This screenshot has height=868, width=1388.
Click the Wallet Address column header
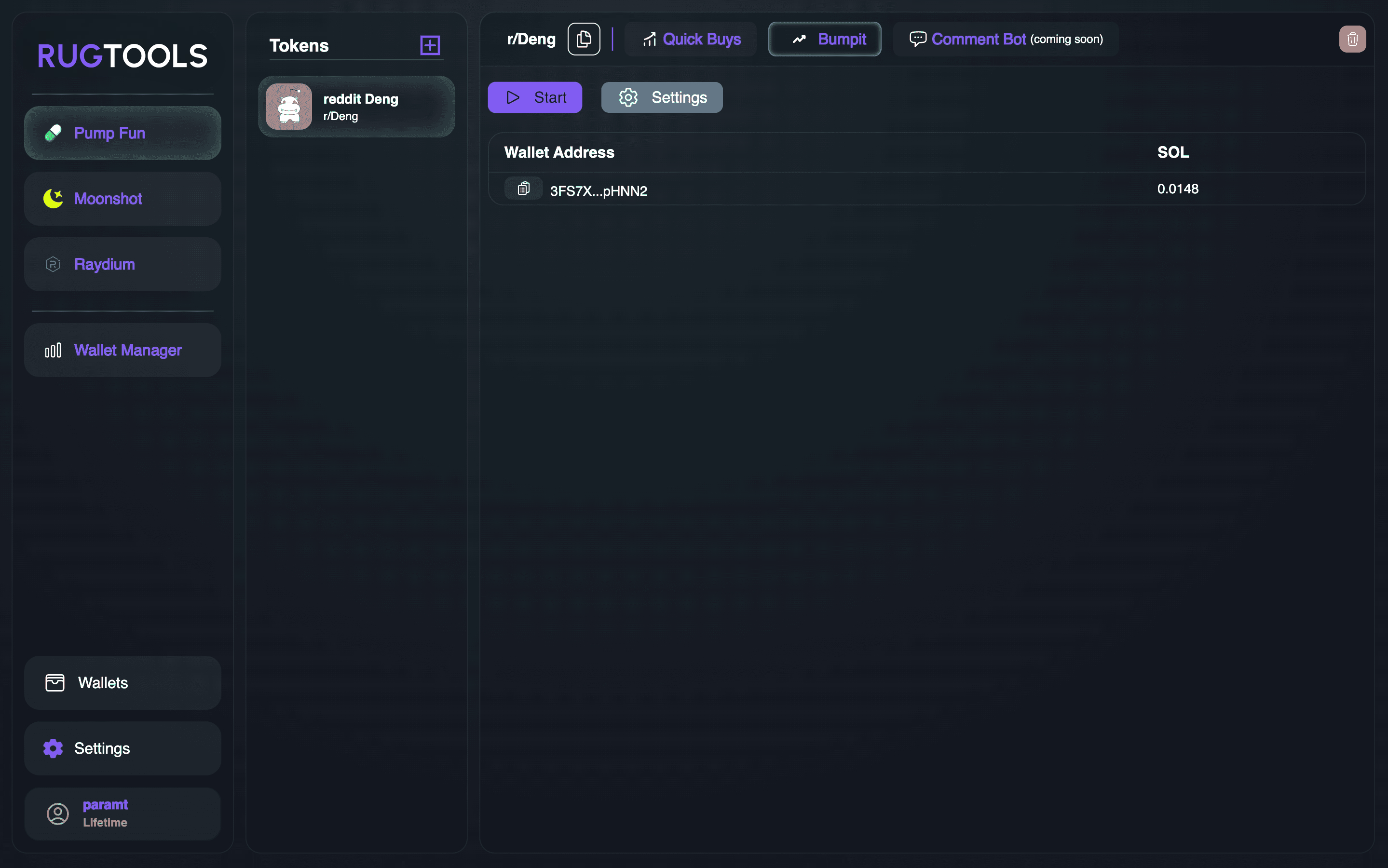558,152
